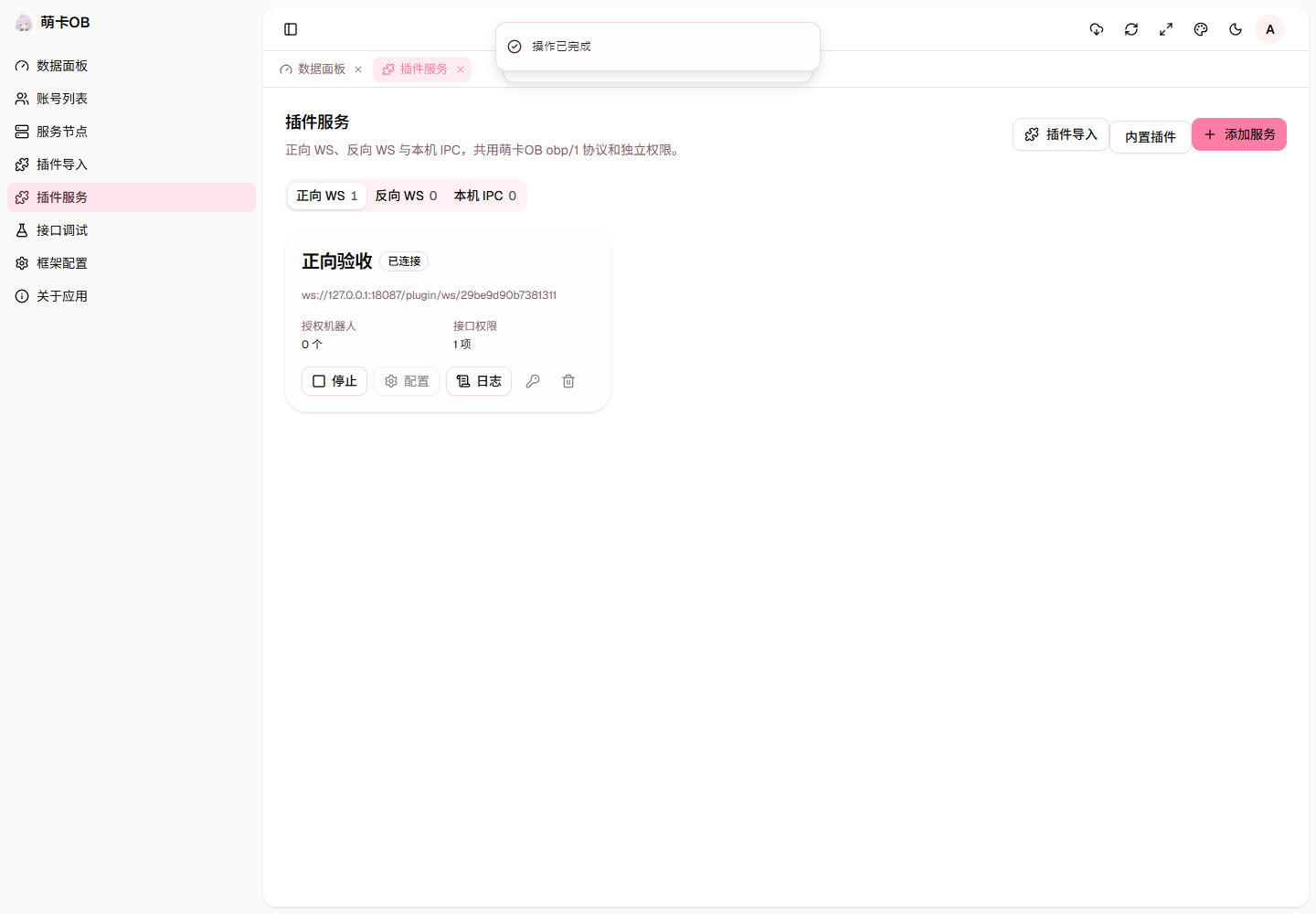Close the 数据面板 page tab
The image size is (1316, 914).
(358, 69)
